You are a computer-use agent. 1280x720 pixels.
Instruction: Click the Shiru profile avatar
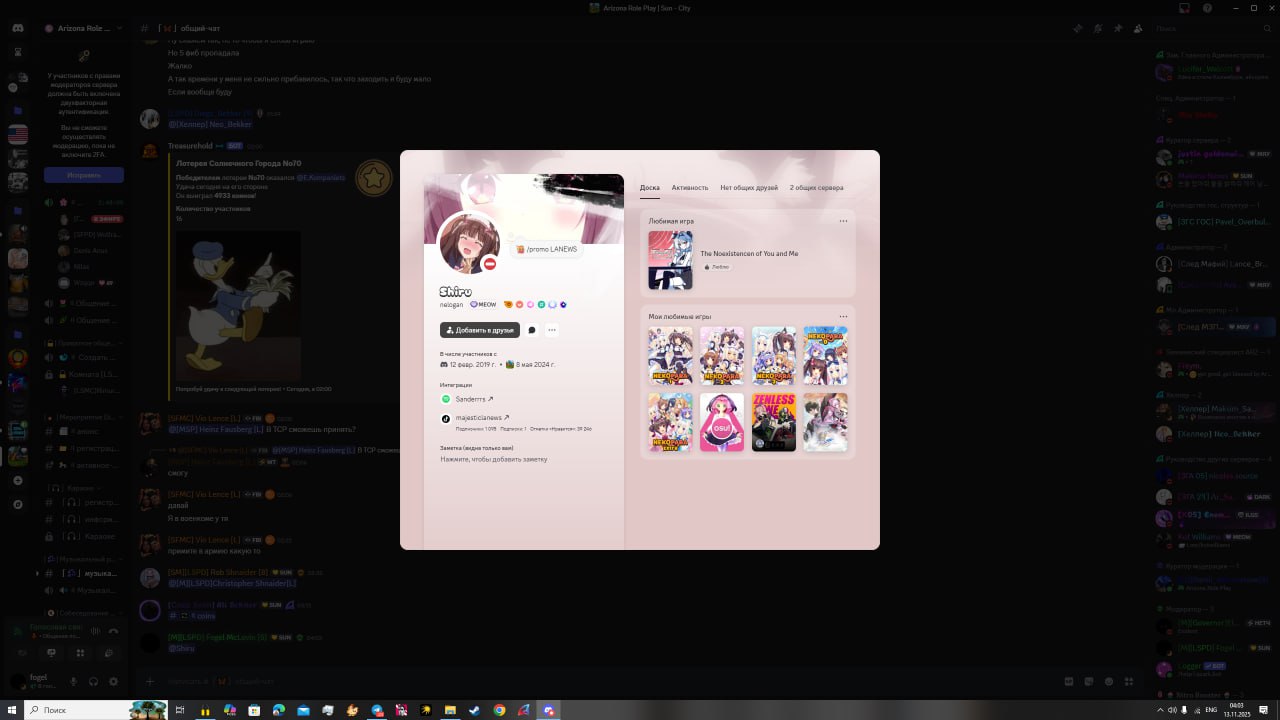point(469,242)
